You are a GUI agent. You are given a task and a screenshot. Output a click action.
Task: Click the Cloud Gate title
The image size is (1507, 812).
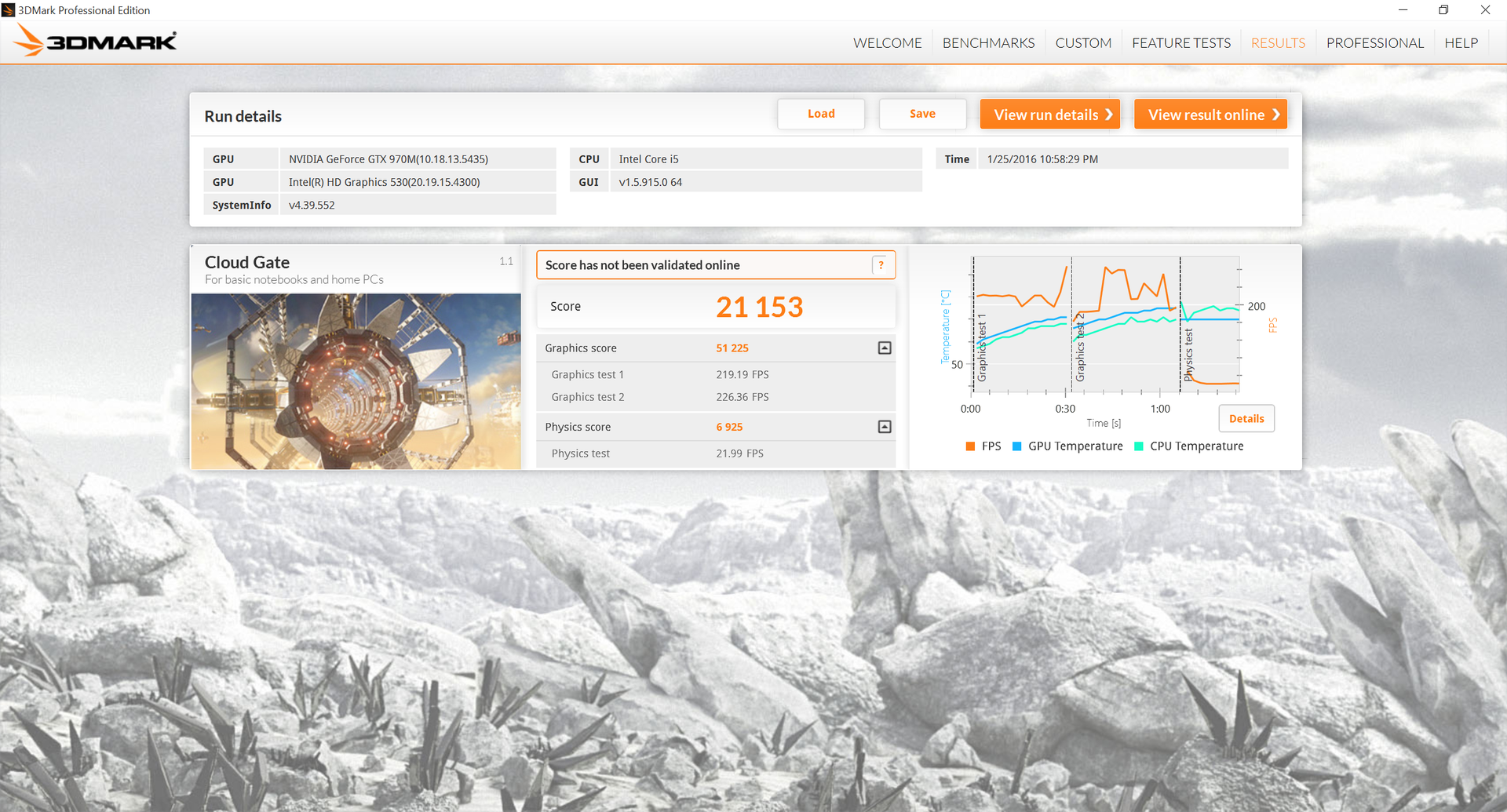(x=247, y=262)
